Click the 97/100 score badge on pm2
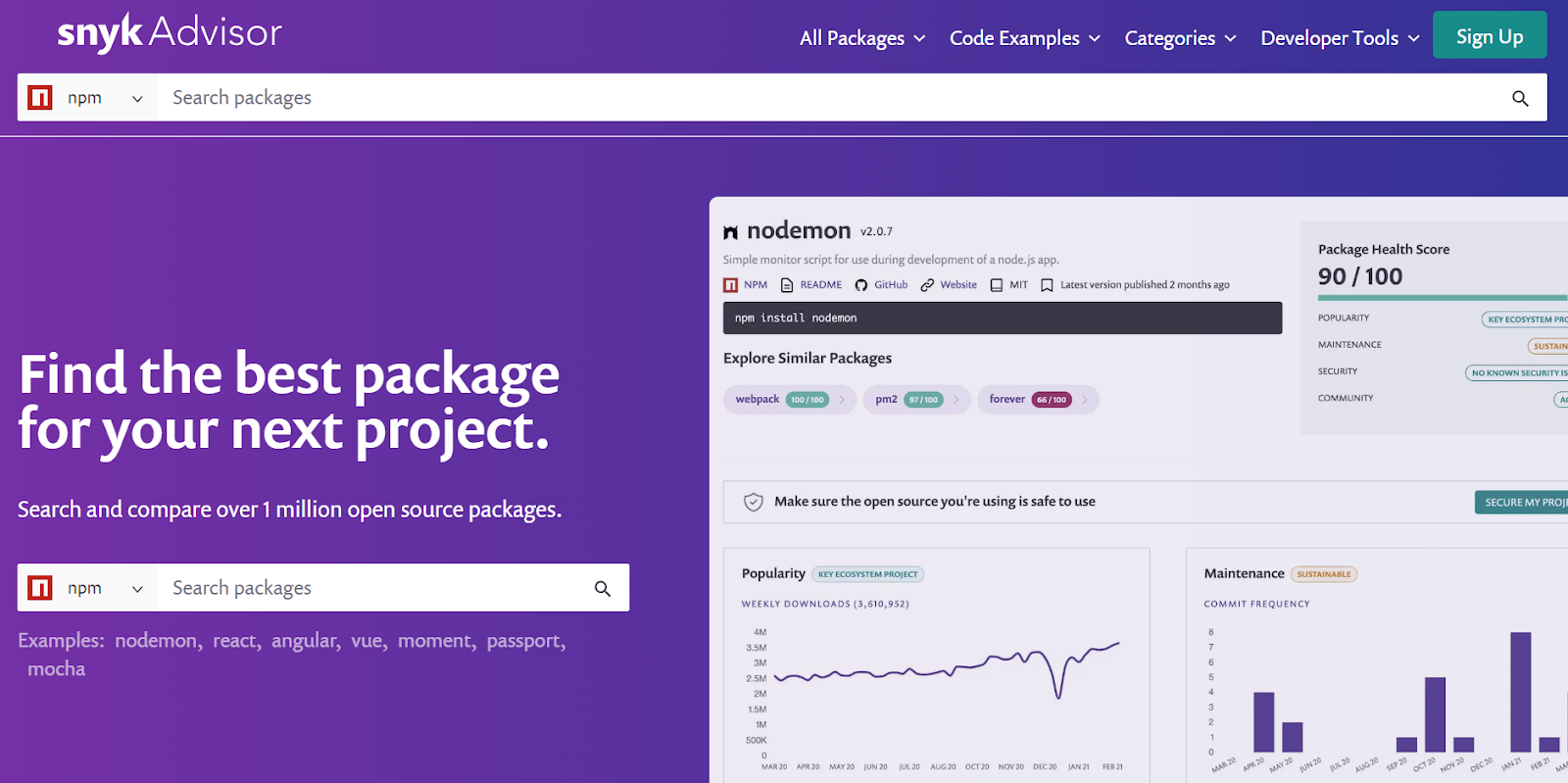 click(923, 400)
